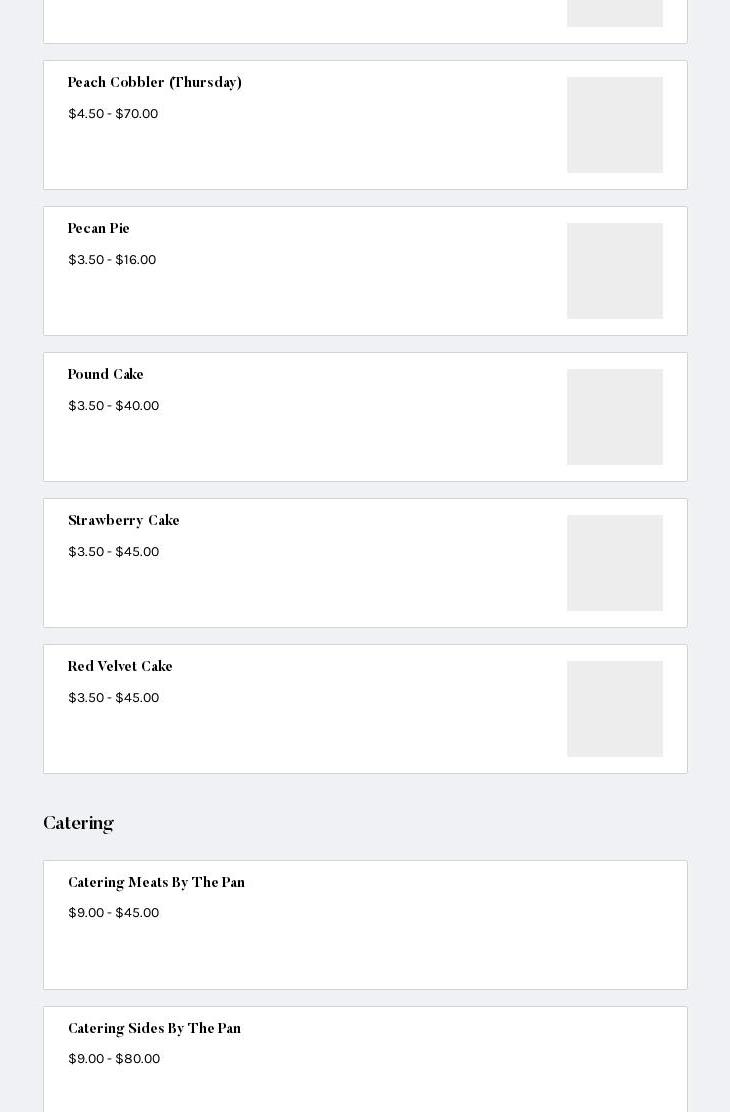
Task: Click the Catering Meats price $9.00 - $45.00
Action: tap(114, 913)
